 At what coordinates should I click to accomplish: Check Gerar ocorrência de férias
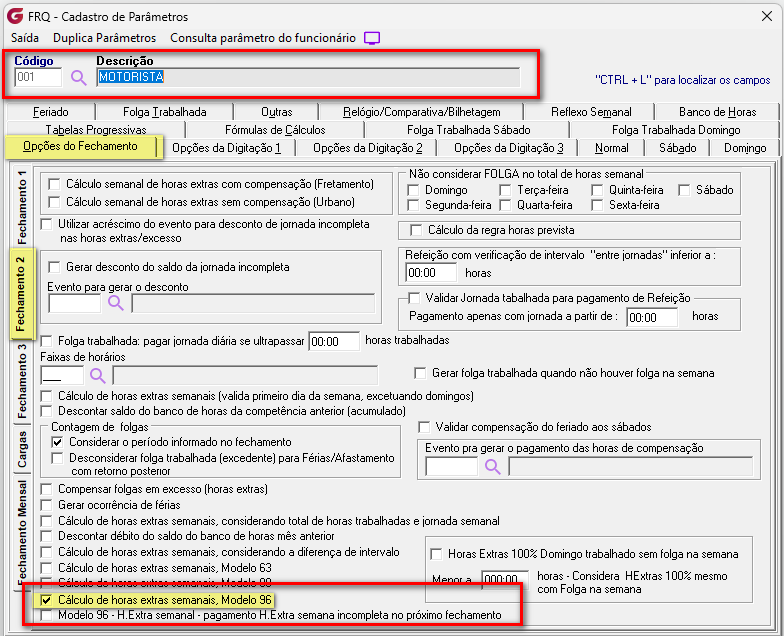click(x=46, y=505)
